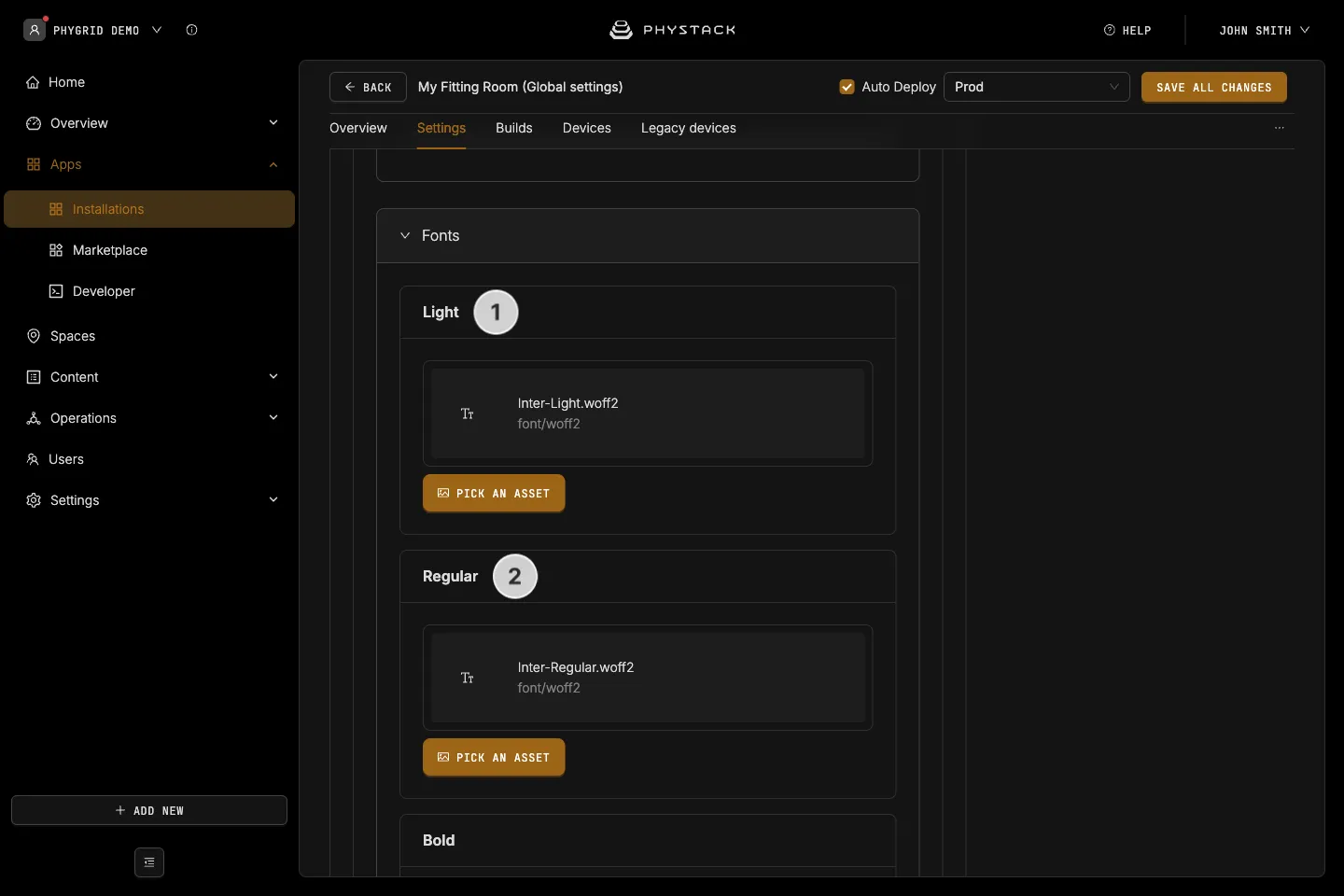The image size is (1344, 896).
Task: Click the Marketplace icon in the sidebar
Action: coord(56,250)
